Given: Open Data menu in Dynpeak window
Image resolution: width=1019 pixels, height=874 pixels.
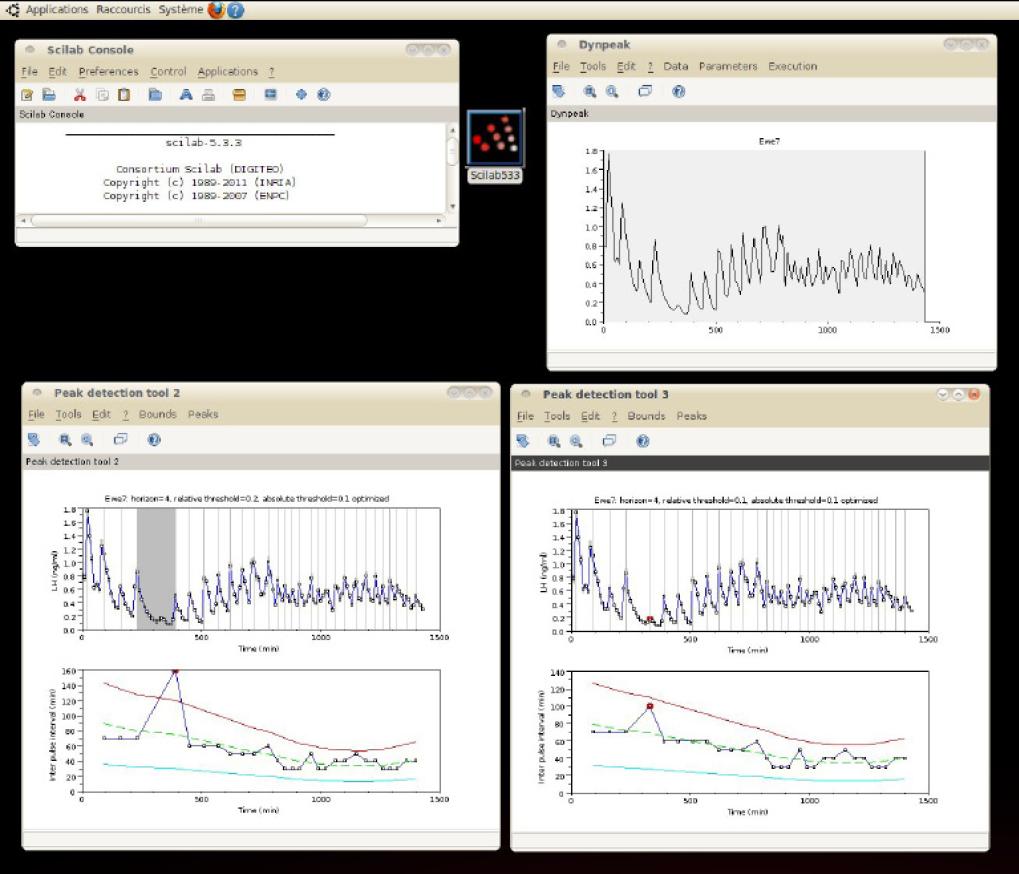Looking at the screenshot, I should click(x=675, y=66).
